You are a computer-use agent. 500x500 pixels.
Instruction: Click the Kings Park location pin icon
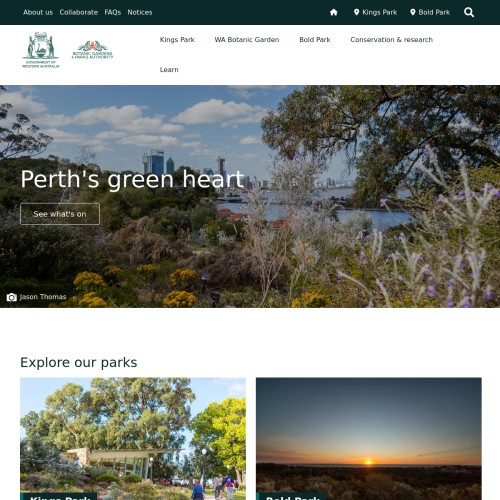pyautogui.click(x=356, y=12)
